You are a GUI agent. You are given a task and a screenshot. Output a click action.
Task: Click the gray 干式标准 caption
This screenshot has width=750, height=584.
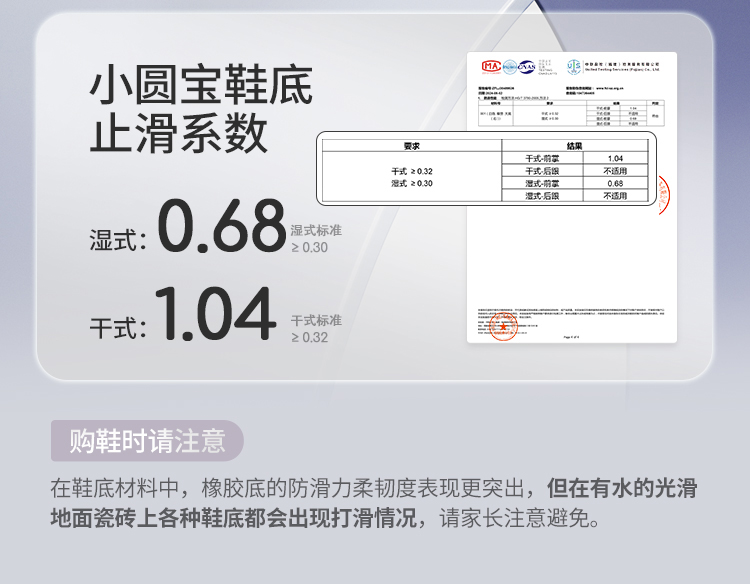[316, 320]
